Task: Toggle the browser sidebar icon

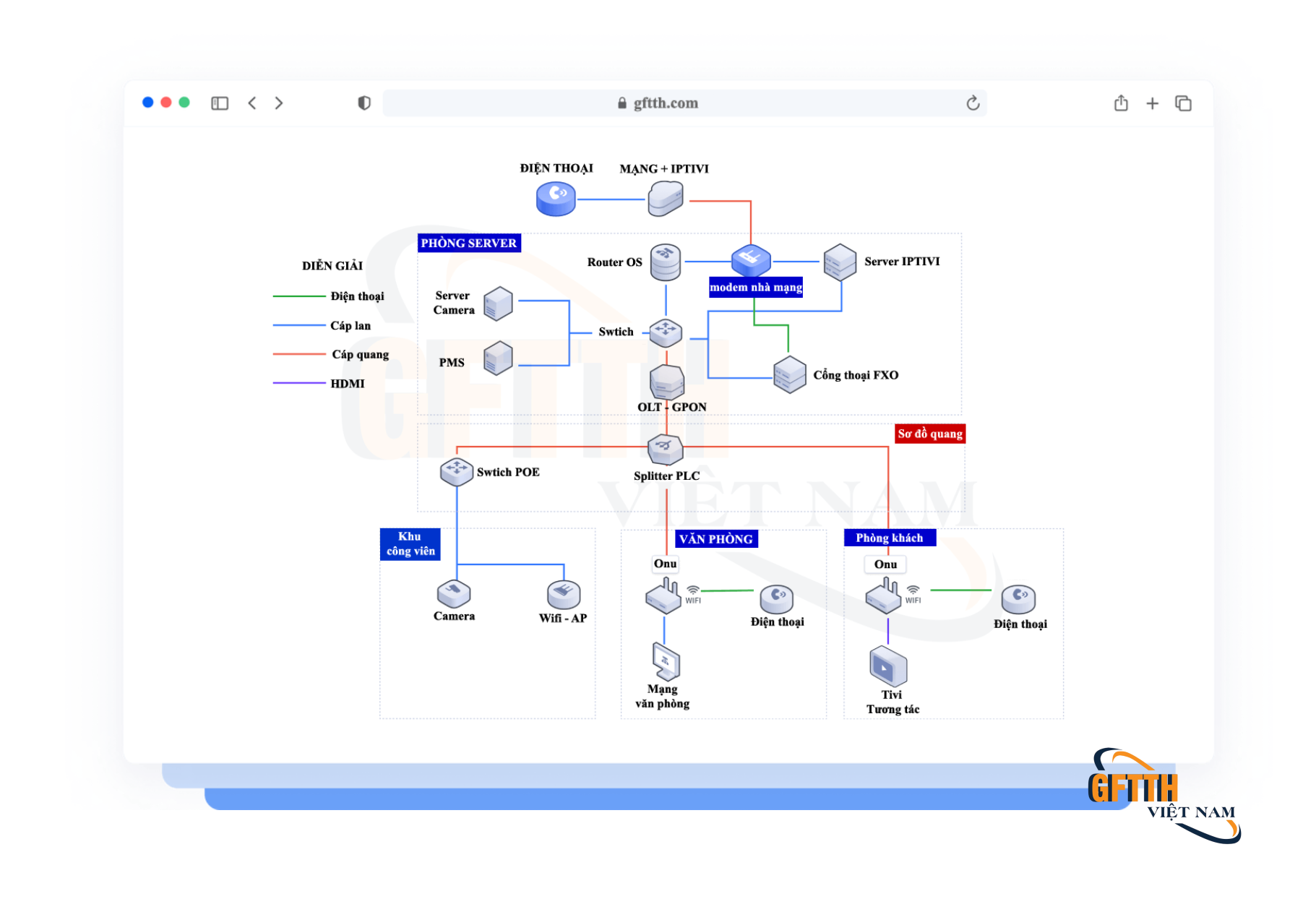Action: (x=220, y=103)
